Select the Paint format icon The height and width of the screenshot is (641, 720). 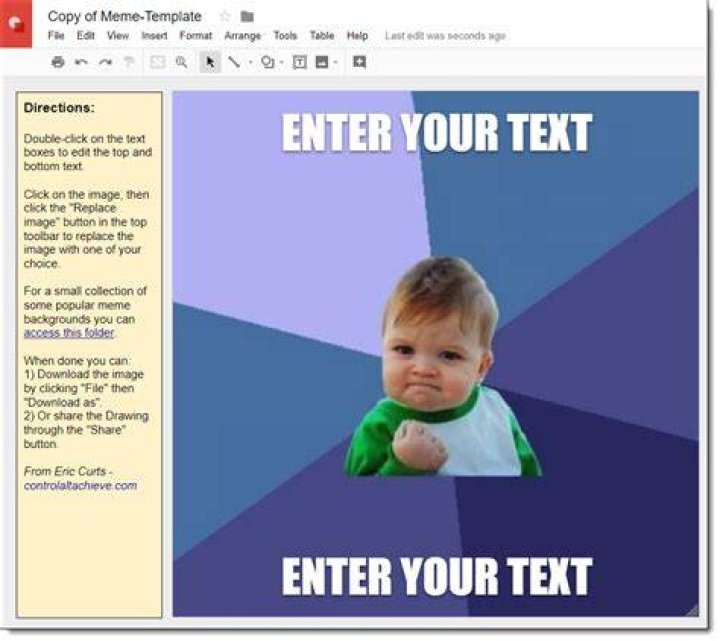129,62
